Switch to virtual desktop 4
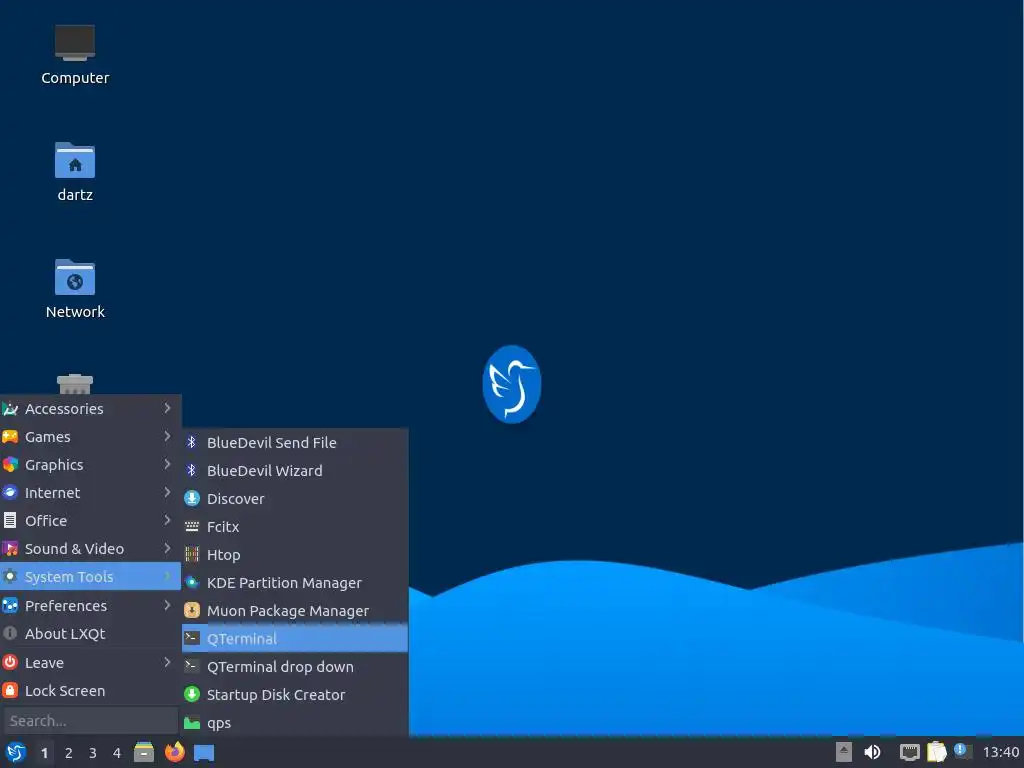 pos(117,753)
